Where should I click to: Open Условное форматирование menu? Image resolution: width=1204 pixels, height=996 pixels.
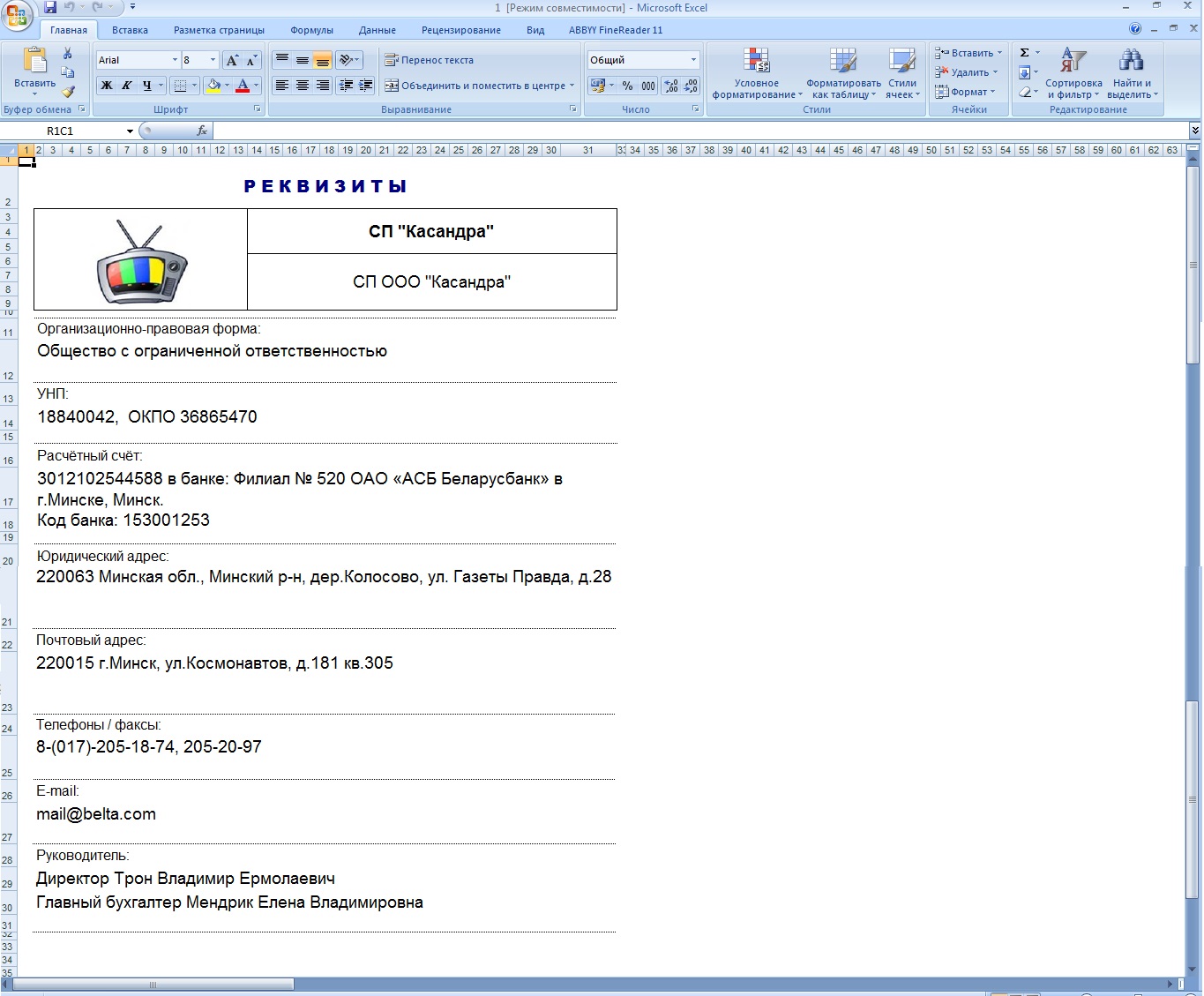pyautogui.click(x=757, y=73)
